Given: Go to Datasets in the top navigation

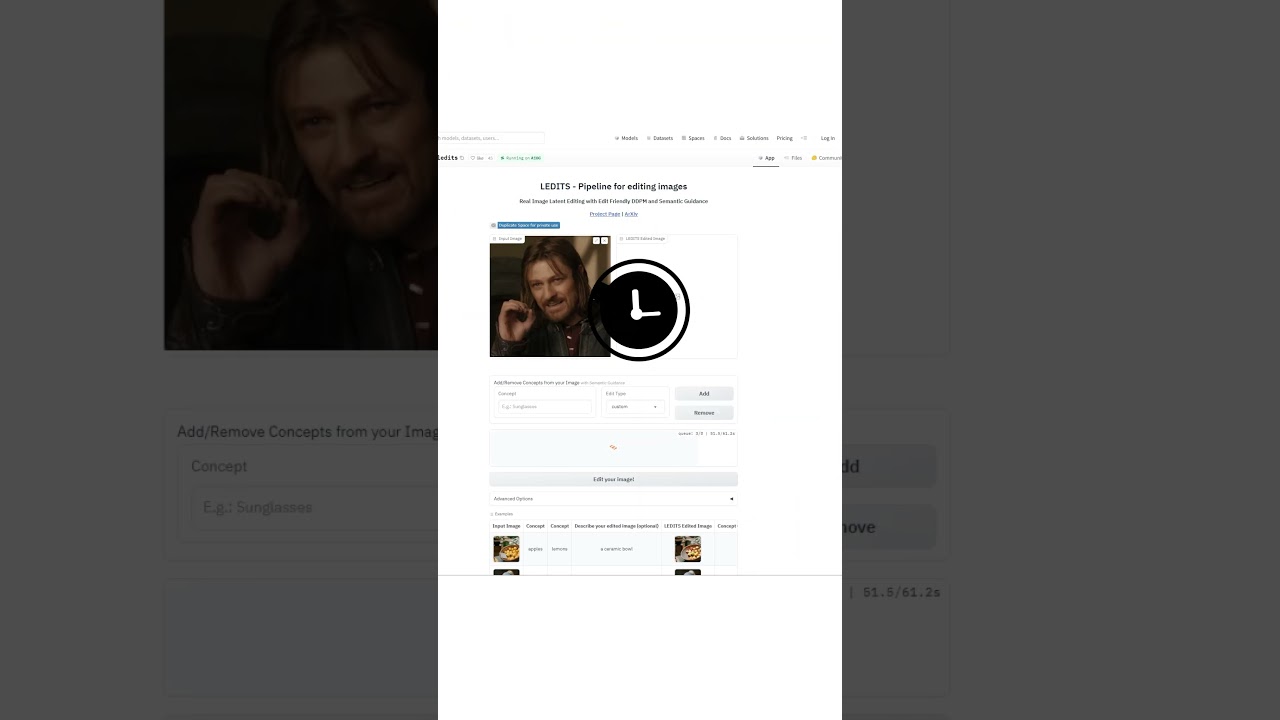Looking at the screenshot, I should (660, 138).
